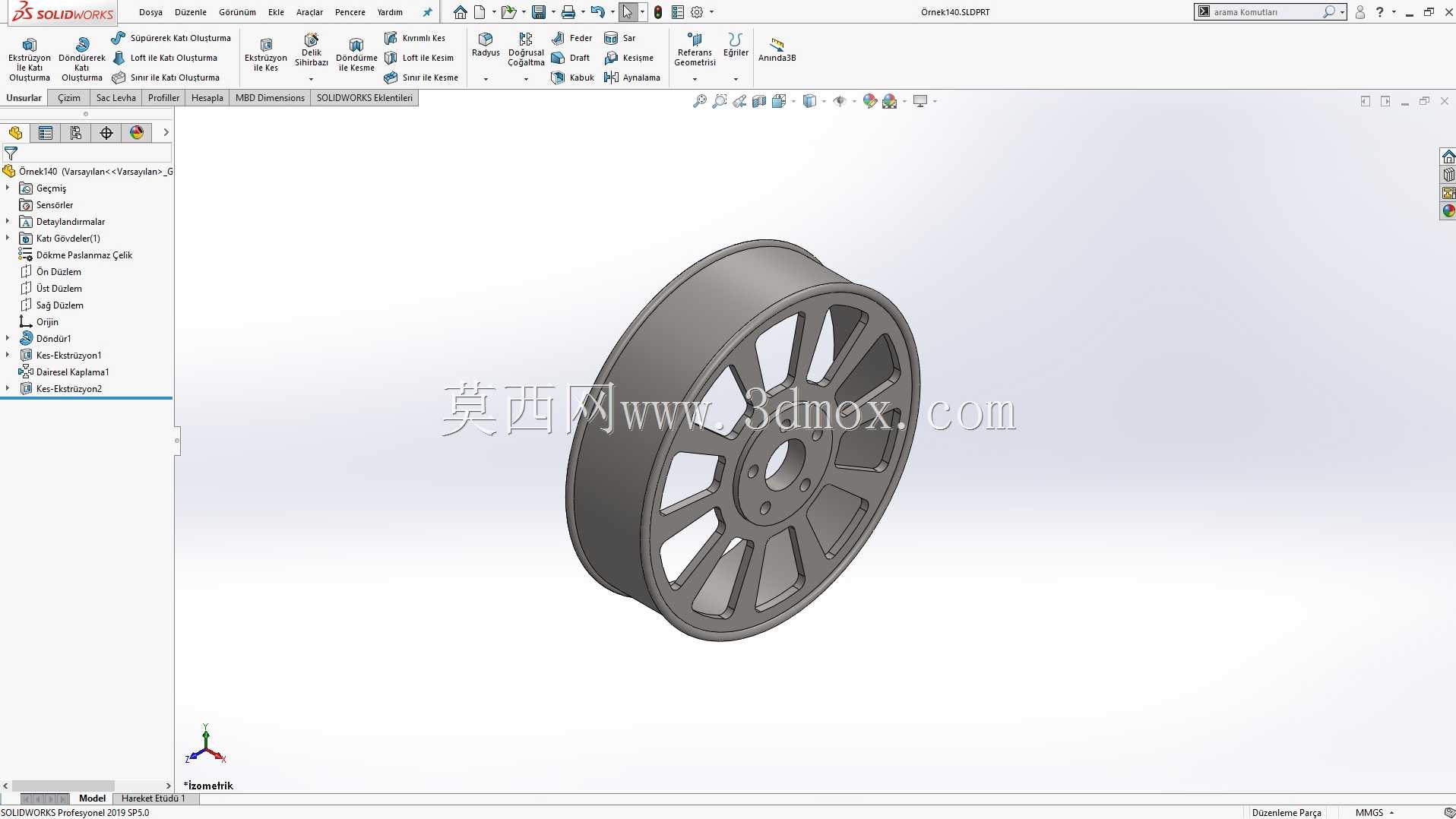Select Loft ile Katı Oluşturma tool
The height and width of the screenshot is (819, 1456).
[x=165, y=58]
